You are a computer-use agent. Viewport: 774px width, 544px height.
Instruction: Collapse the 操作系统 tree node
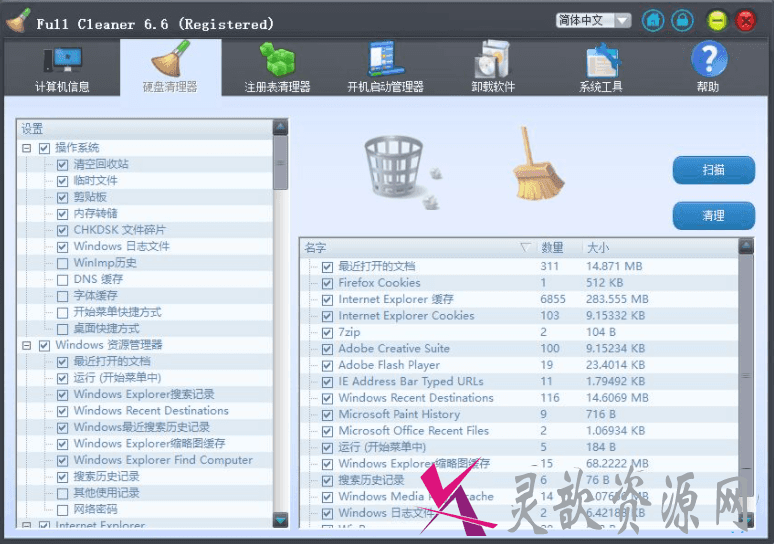coord(27,148)
